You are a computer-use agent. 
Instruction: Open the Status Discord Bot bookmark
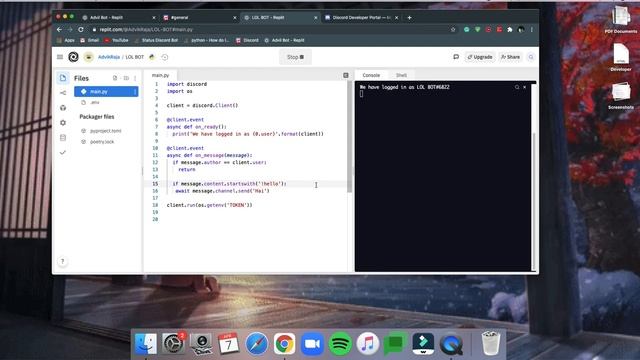pyautogui.click(x=156, y=40)
